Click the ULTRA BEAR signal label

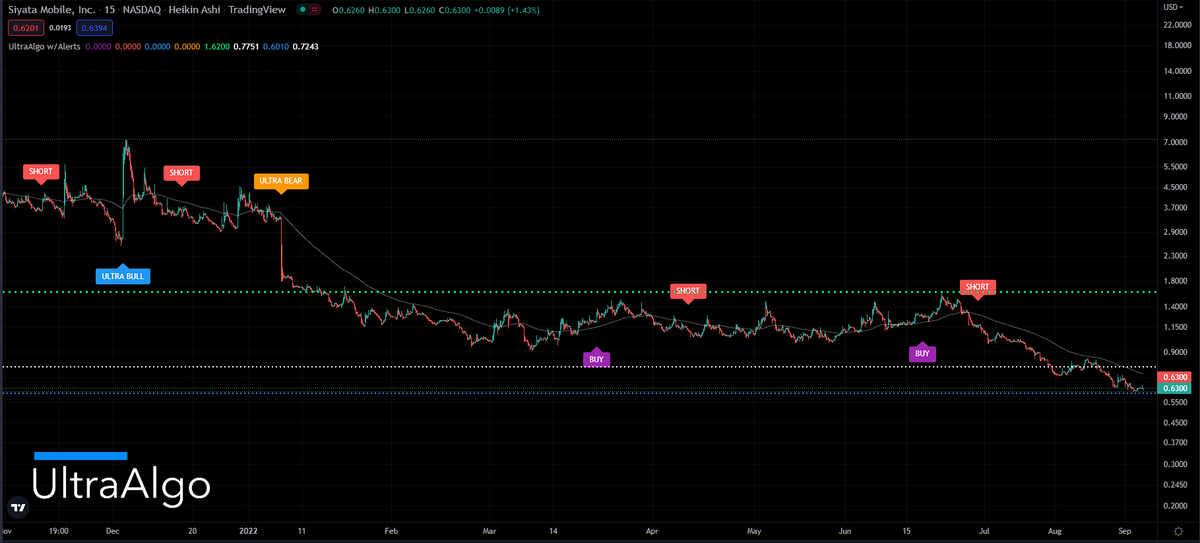tap(281, 182)
